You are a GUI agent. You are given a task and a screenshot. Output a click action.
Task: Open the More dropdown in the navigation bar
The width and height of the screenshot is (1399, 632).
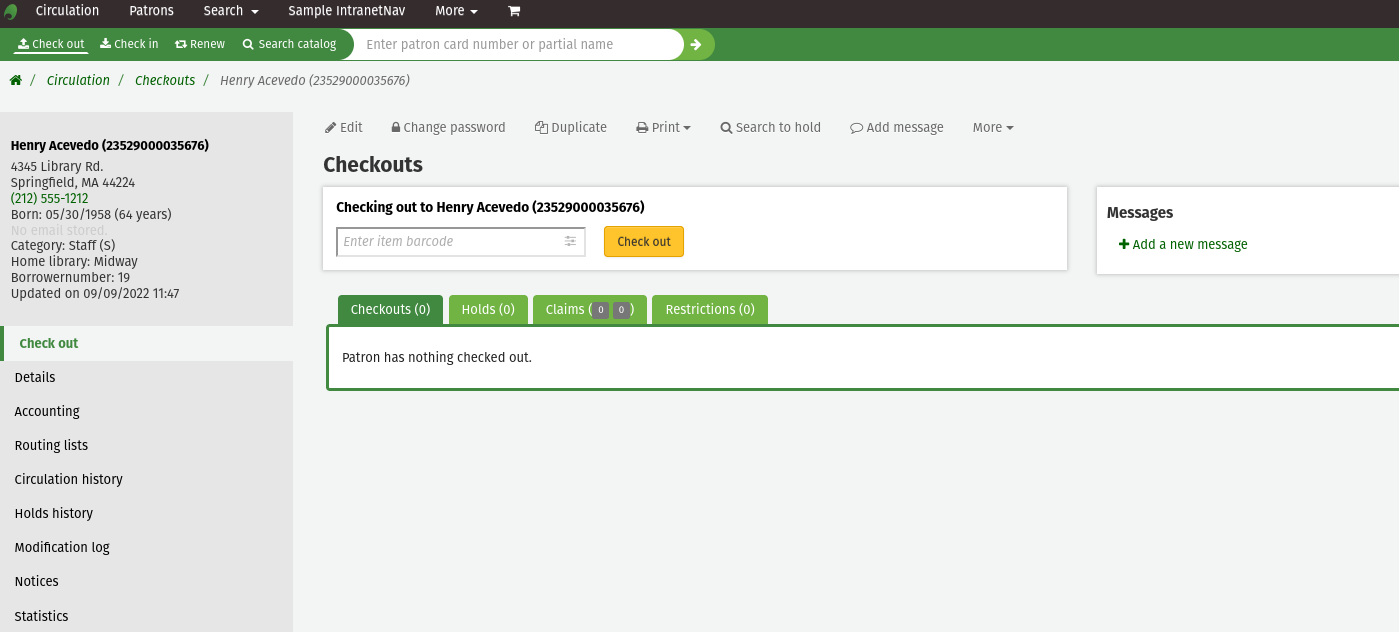tap(455, 11)
